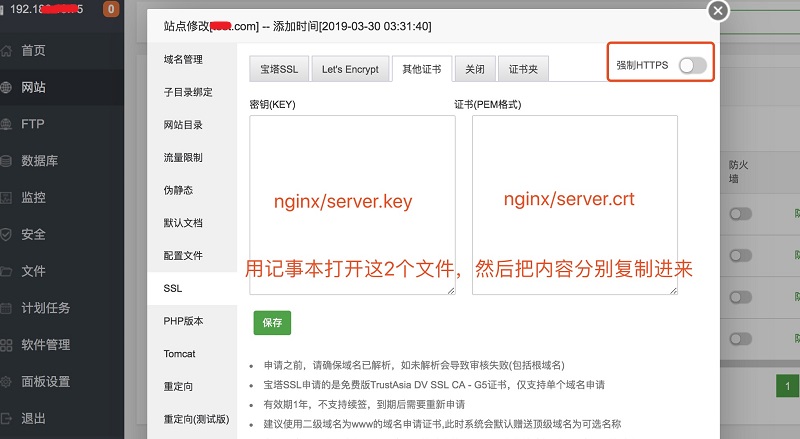The height and width of the screenshot is (439, 800).
Task: Click the FTP globe icon in sidebar
Action: [x=6, y=124]
